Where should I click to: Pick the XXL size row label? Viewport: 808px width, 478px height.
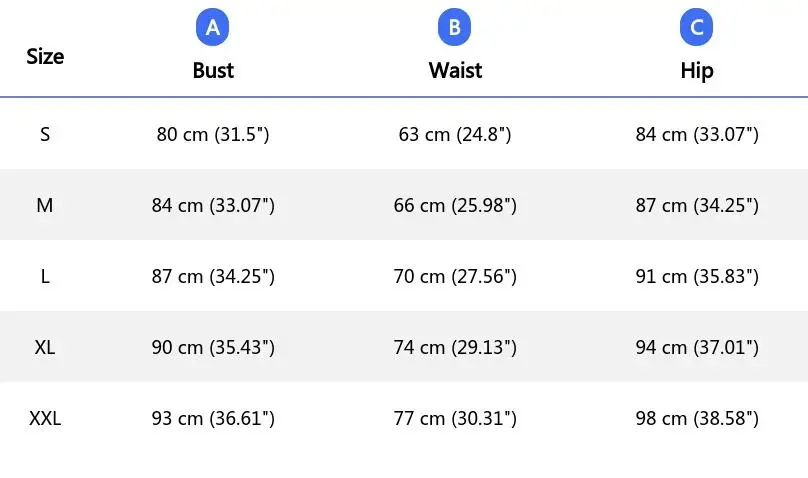(x=45, y=418)
